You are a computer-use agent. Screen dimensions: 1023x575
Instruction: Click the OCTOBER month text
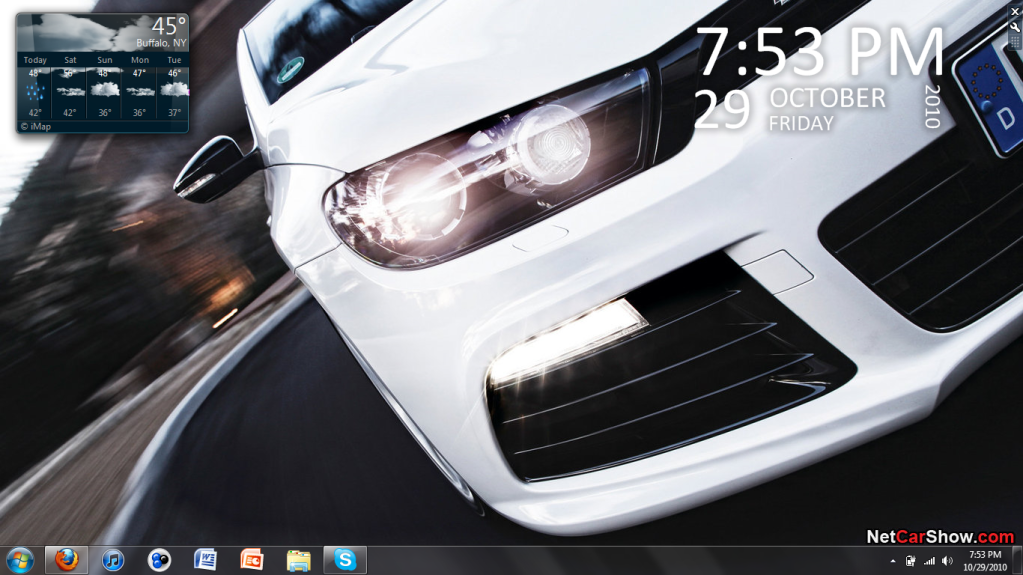pyautogui.click(x=827, y=98)
